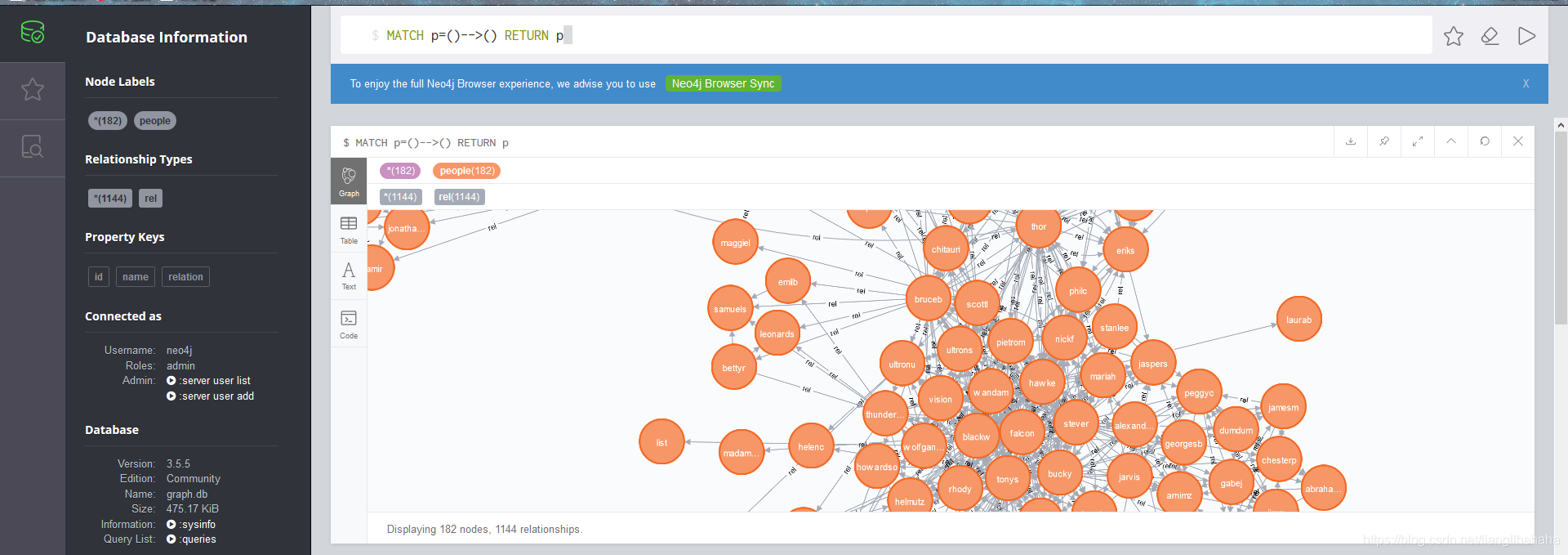Select the laurab node in graph
1568x555 pixels.
(1298, 320)
